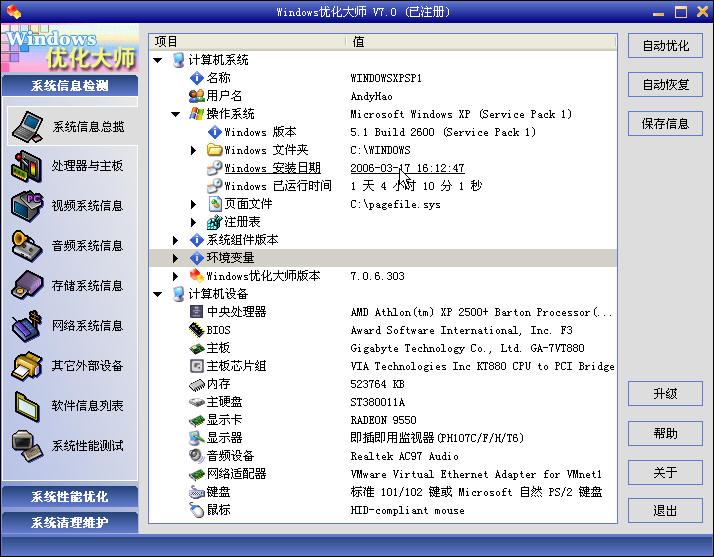
Task: Click the 显示卡 graphics card icon
Action: tap(196, 420)
